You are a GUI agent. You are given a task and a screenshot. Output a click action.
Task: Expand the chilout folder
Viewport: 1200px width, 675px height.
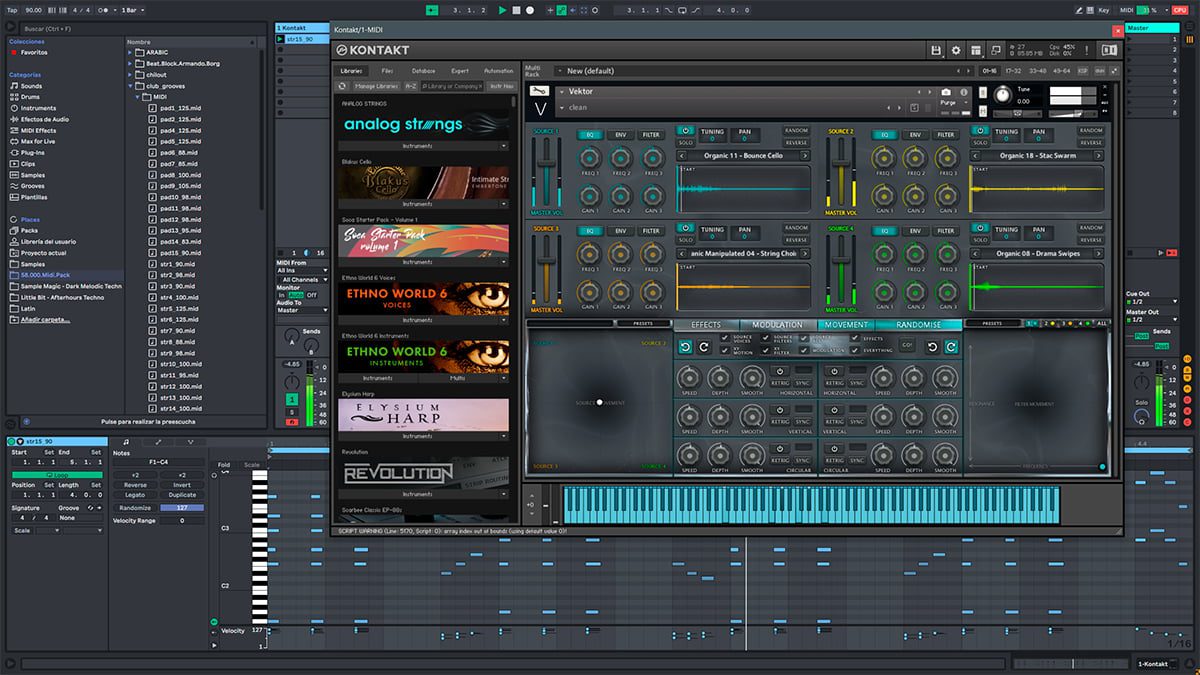[130, 74]
